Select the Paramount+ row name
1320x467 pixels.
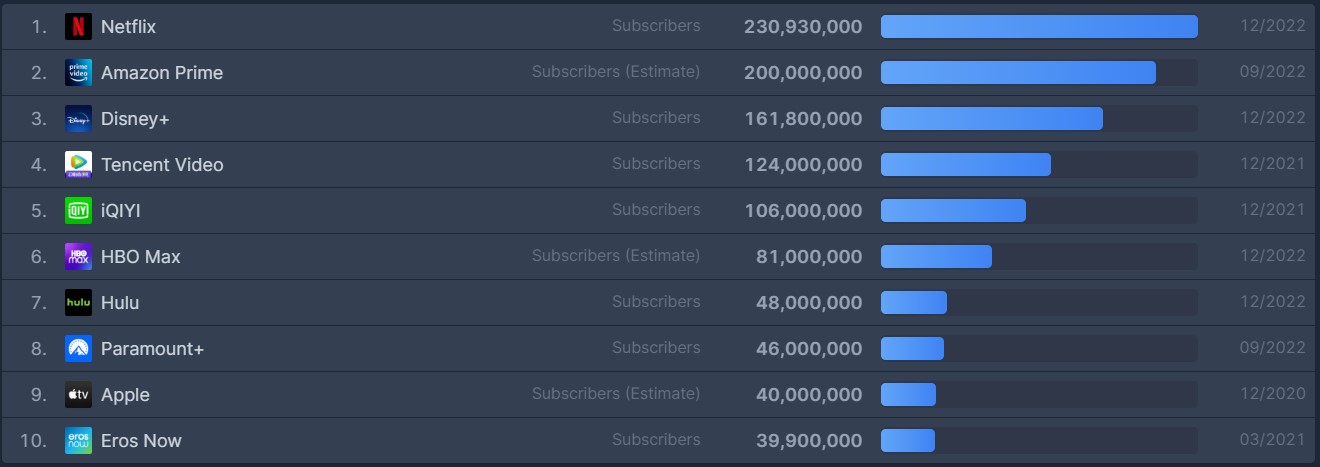tap(152, 349)
